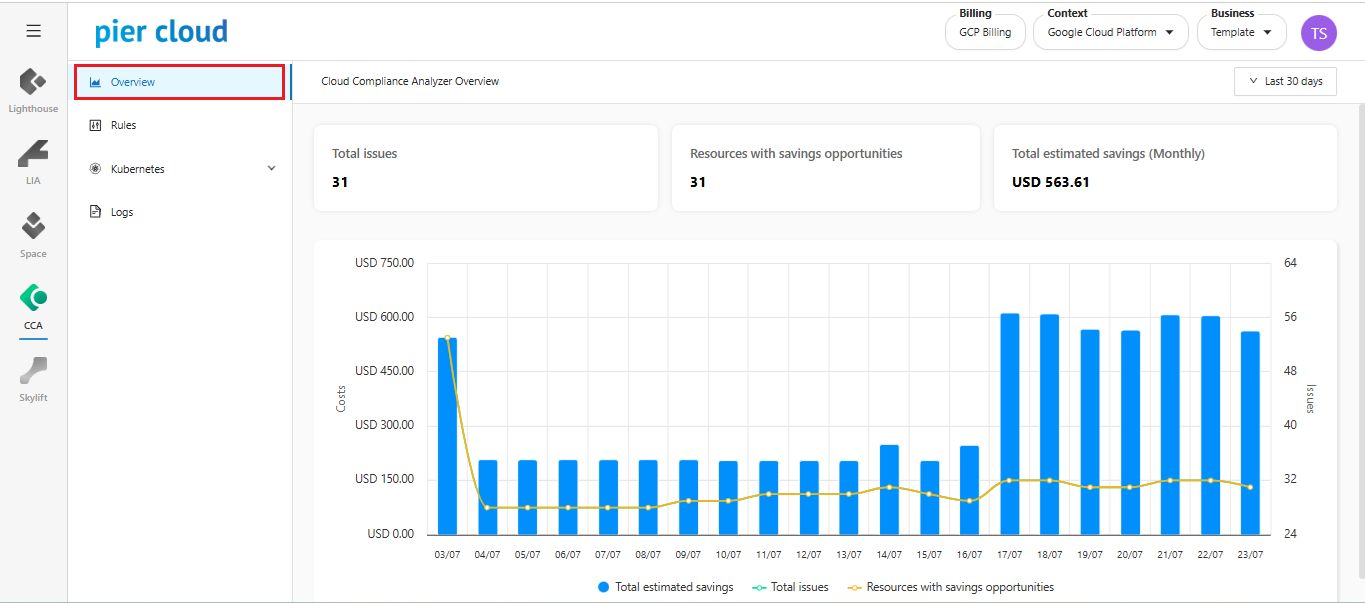Viewport: 1365px width, 603px height.
Task: Open the Lighthouse module icon
Action: click(33, 84)
